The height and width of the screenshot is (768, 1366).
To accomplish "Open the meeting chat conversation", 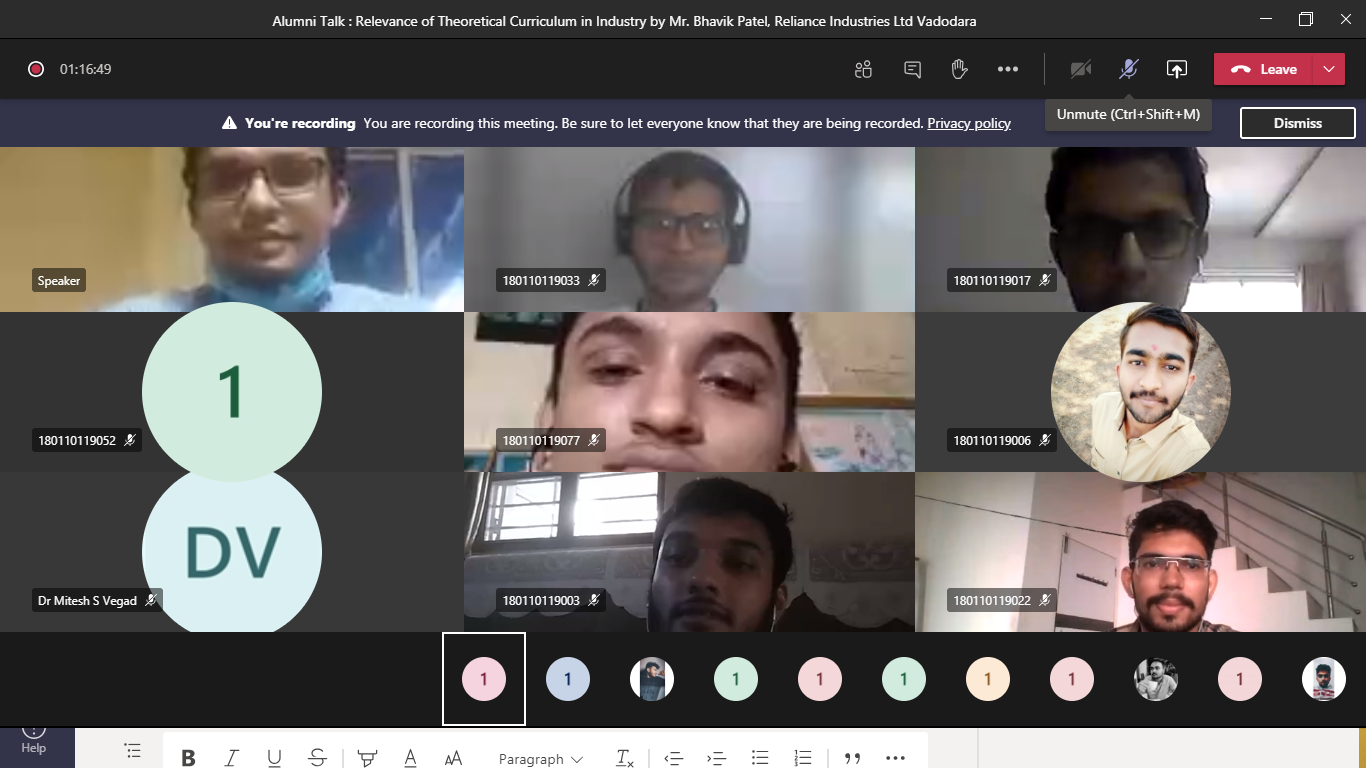I will coord(912,69).
